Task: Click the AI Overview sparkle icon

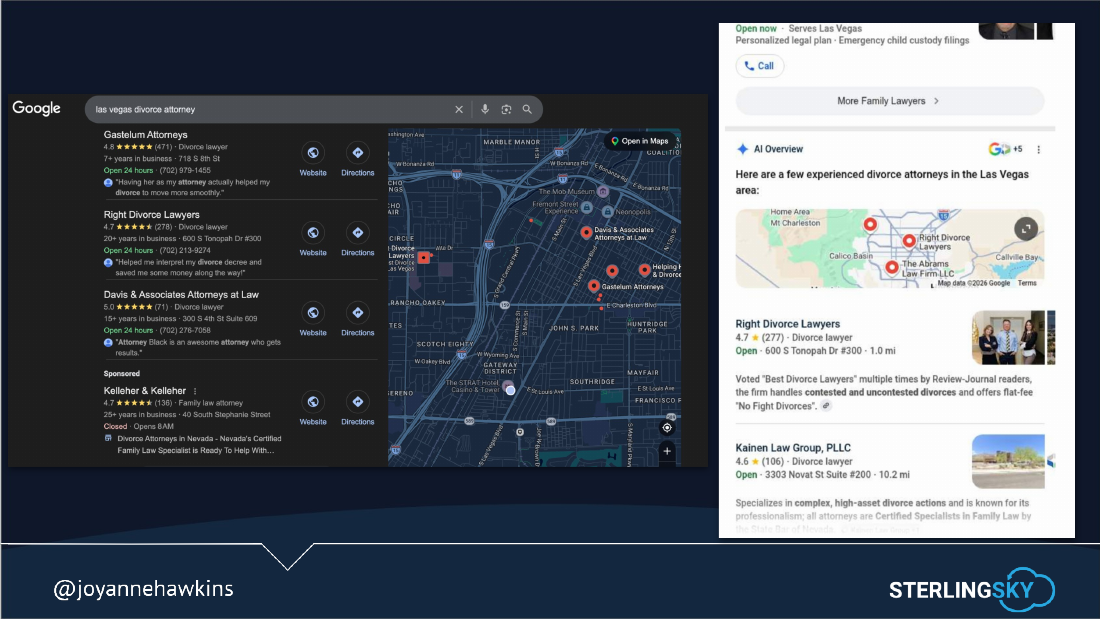Action: point(742,149)
